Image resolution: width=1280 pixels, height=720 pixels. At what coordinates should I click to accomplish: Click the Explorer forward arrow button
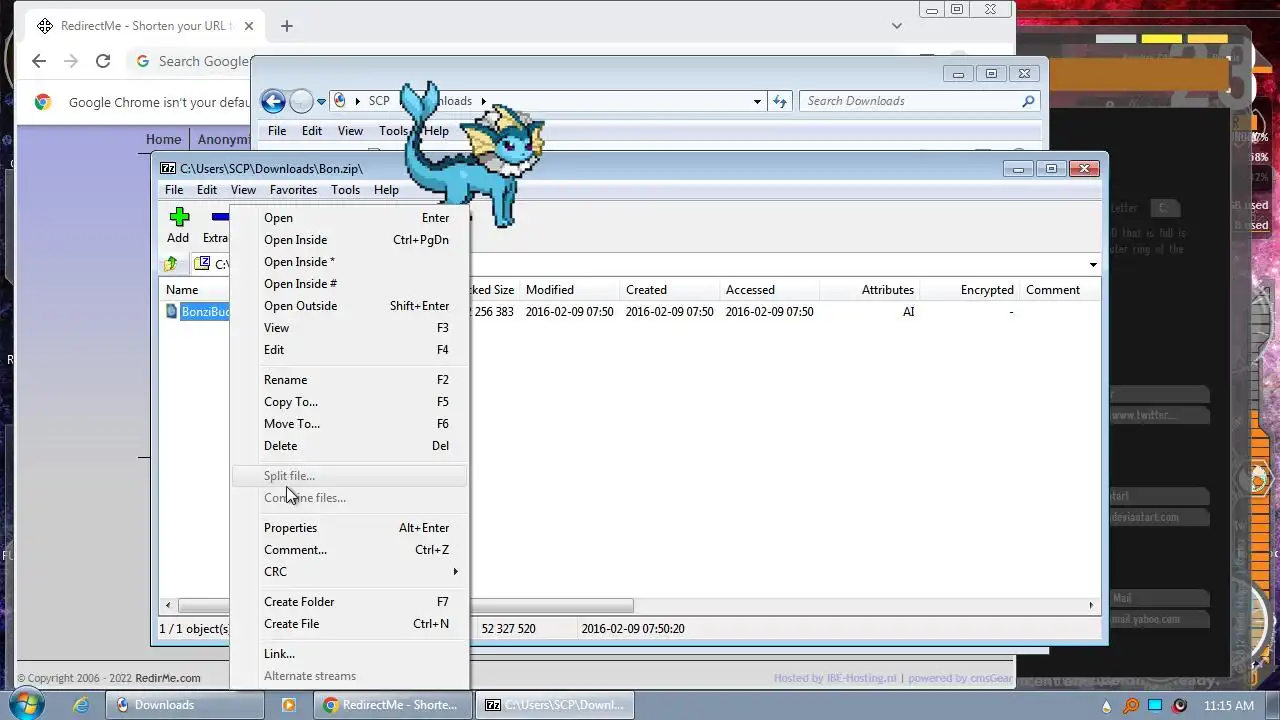tap(301, 101)
